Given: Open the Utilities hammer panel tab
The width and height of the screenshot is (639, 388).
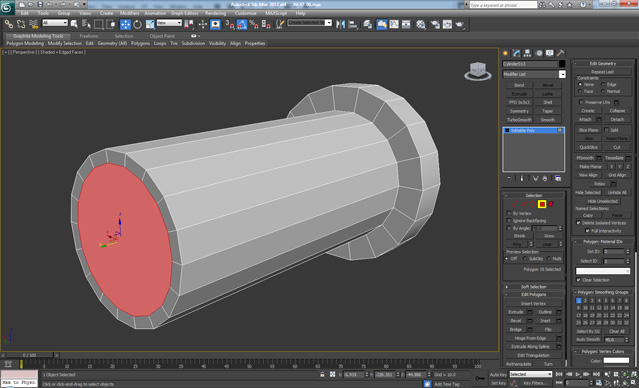Looking at the screenshot, I should [x=561, y=53].
